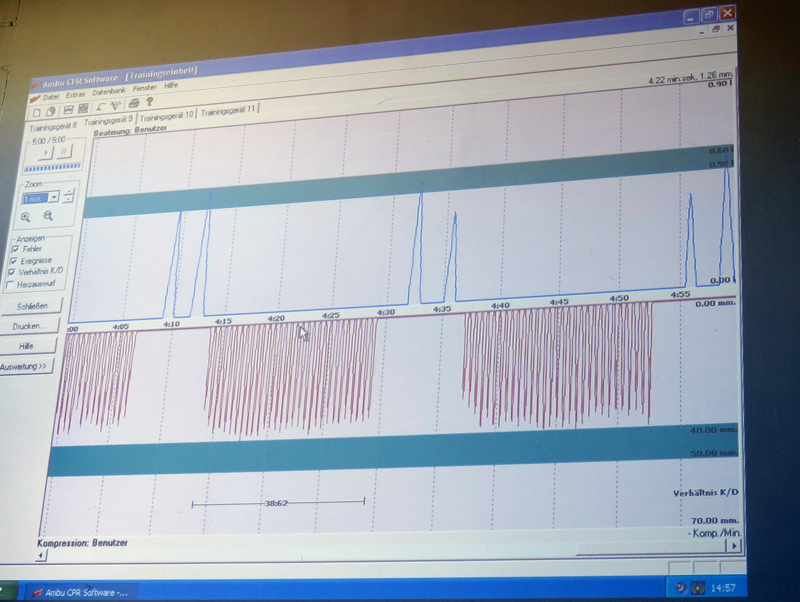Click the printer icon in the toolbar

pos(134,103)
